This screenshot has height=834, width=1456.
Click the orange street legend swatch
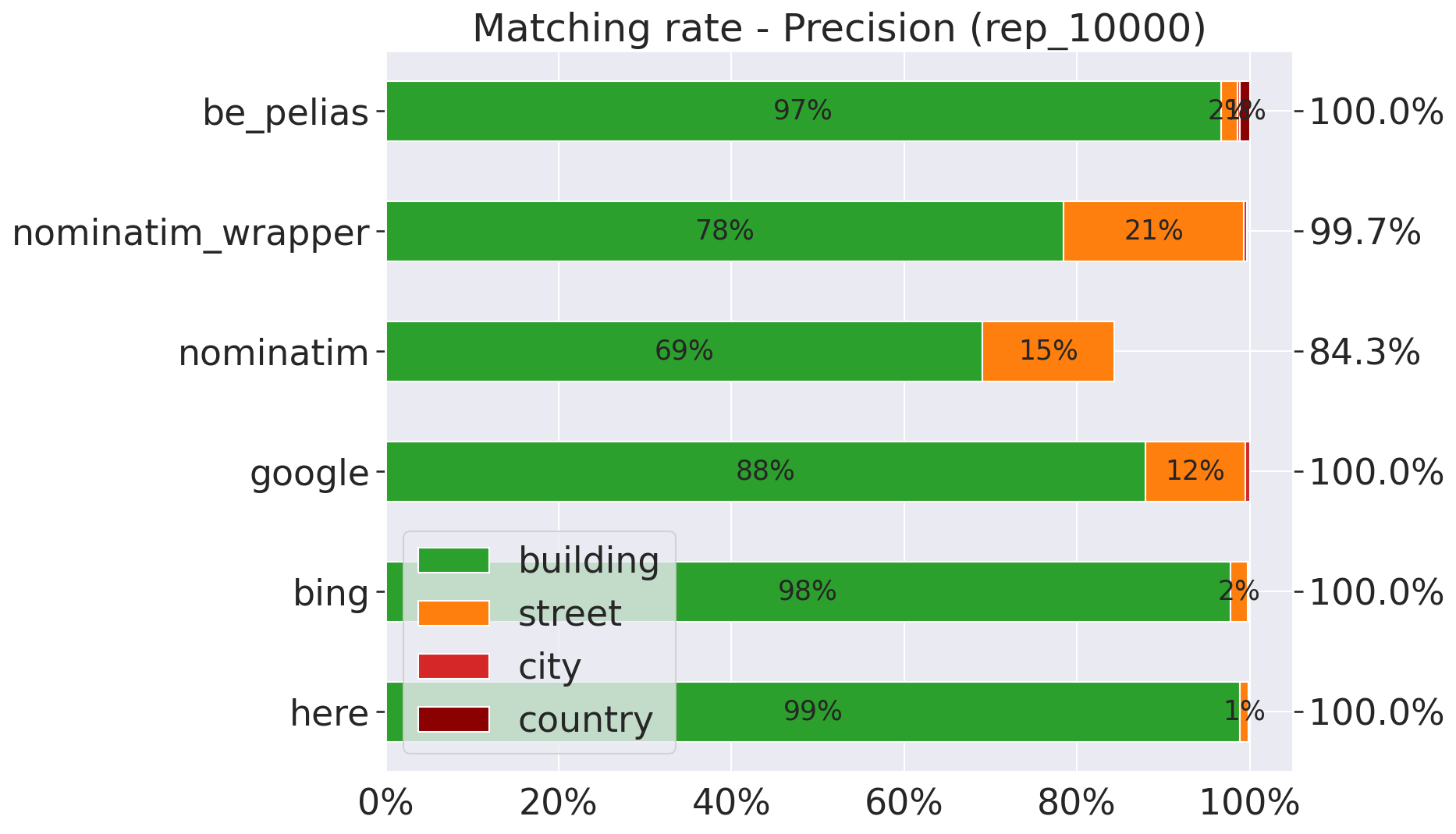click(453, 613)
